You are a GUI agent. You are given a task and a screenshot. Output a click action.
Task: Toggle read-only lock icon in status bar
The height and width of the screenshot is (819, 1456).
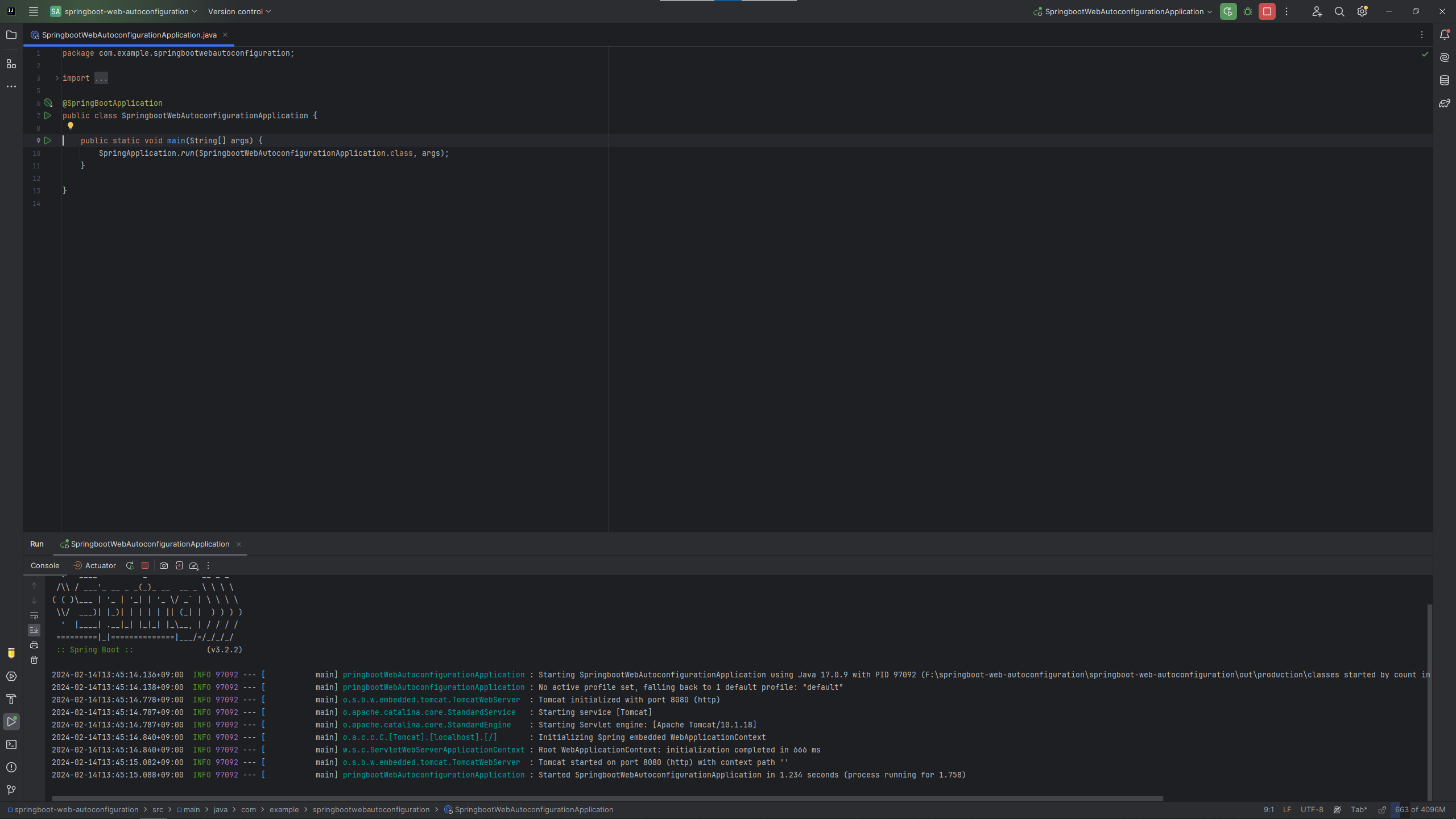click(x=1382, y=810)
